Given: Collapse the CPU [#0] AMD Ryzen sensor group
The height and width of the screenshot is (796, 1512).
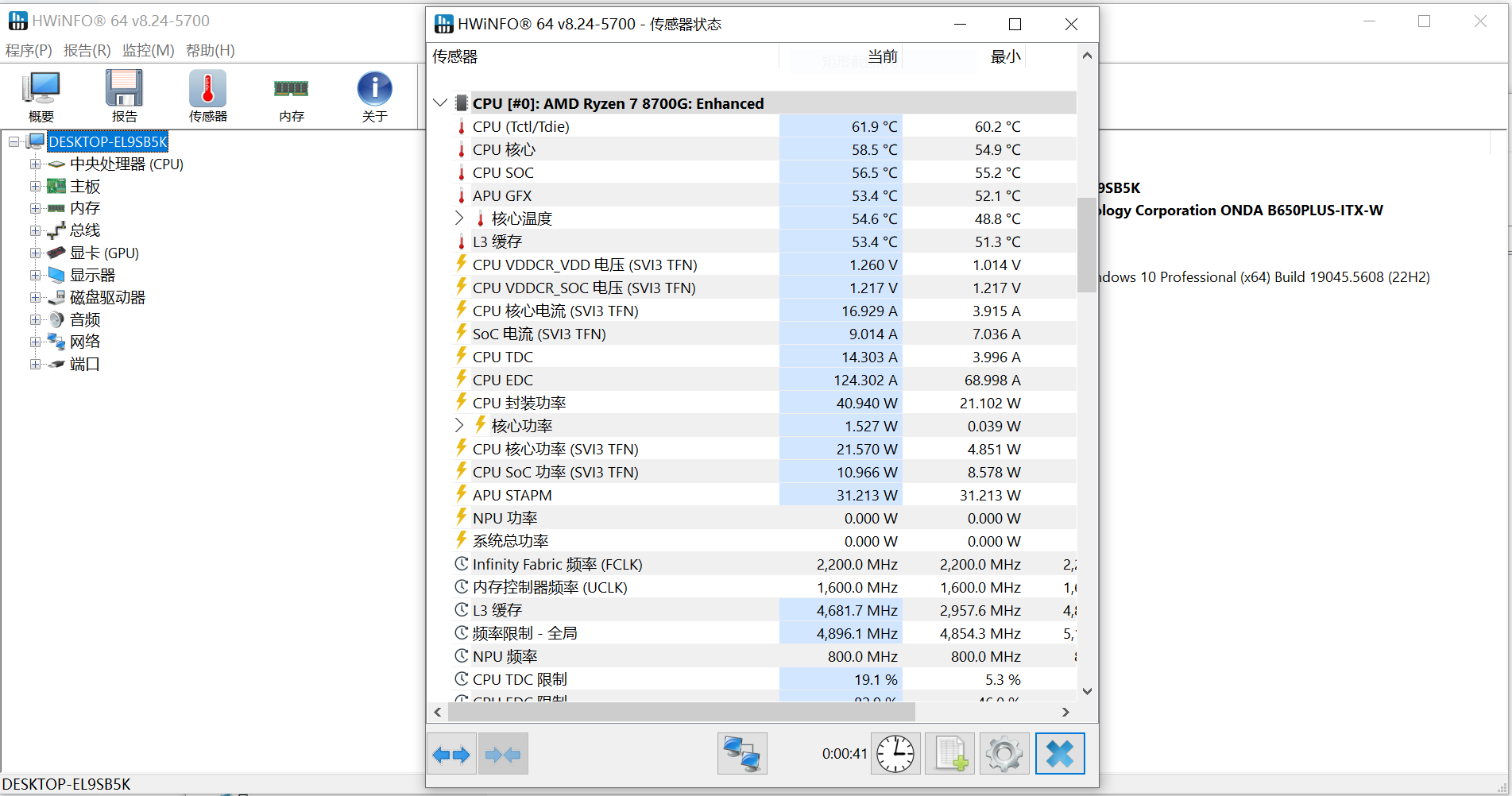Looking at the screenshot, I should [x=440, y=103].
